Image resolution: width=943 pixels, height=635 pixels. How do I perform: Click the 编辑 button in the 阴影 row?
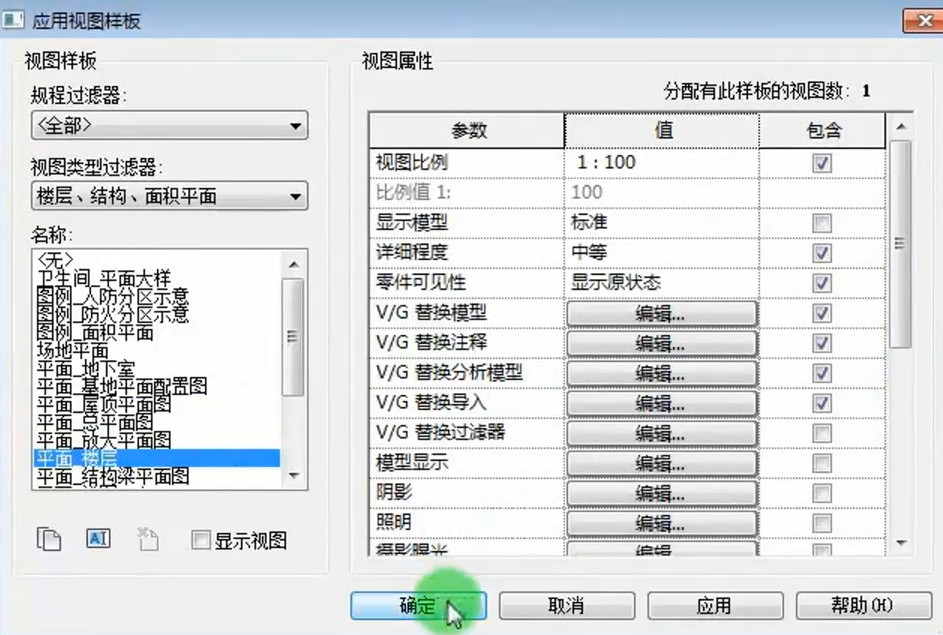click(x=662, y=494)
